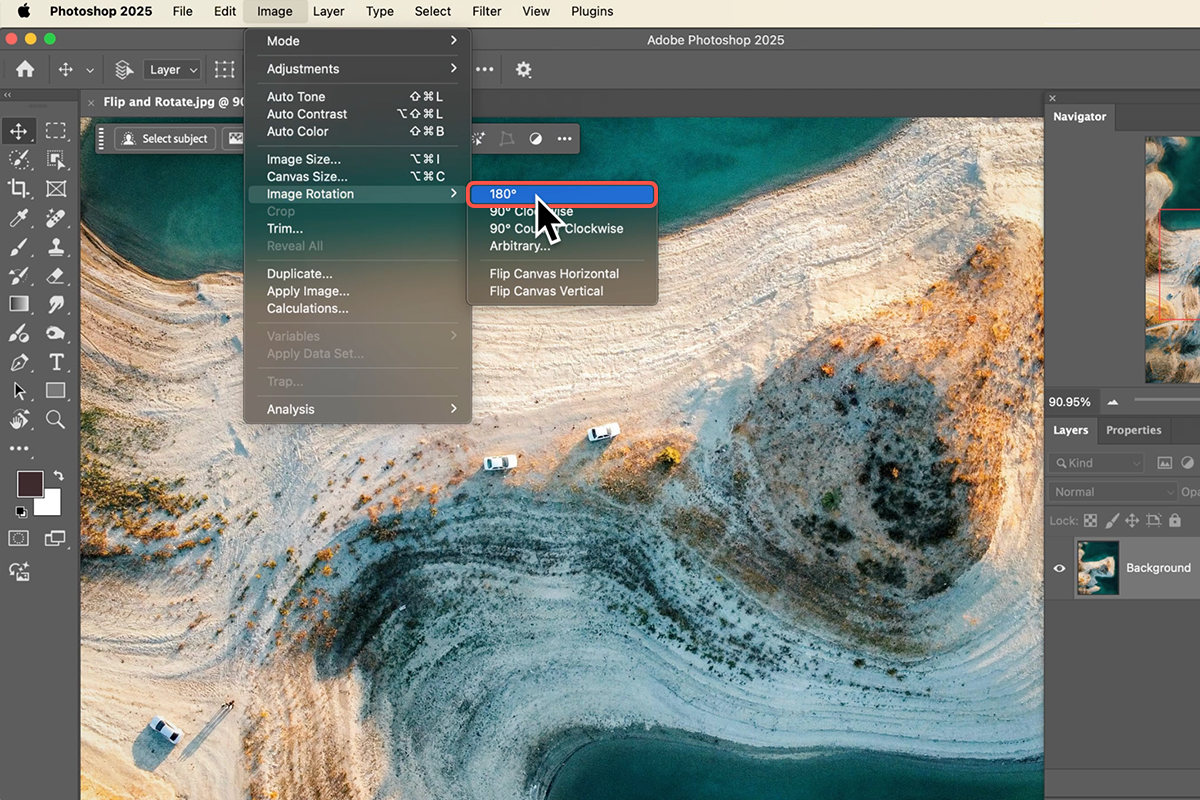Click Flip Canvas Horizontal menu item
1200x800 pixels.
point(554,274)
